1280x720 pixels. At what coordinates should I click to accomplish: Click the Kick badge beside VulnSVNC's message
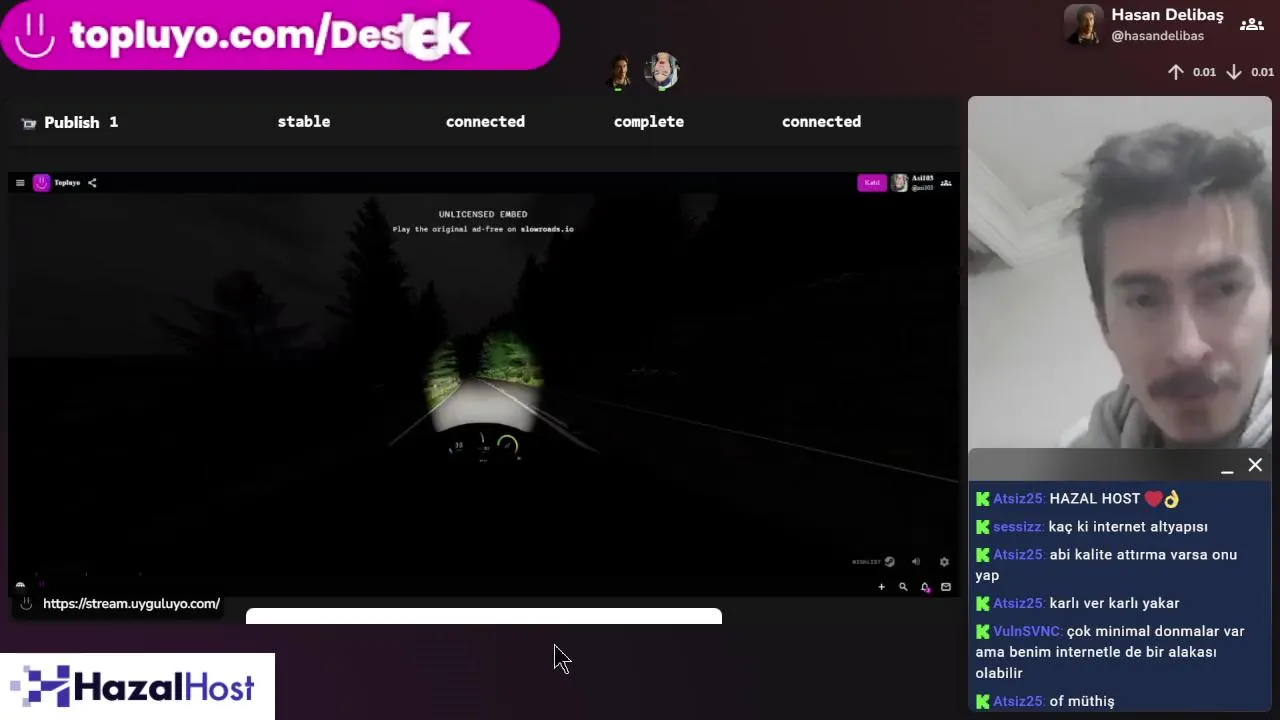coord(983,632)
